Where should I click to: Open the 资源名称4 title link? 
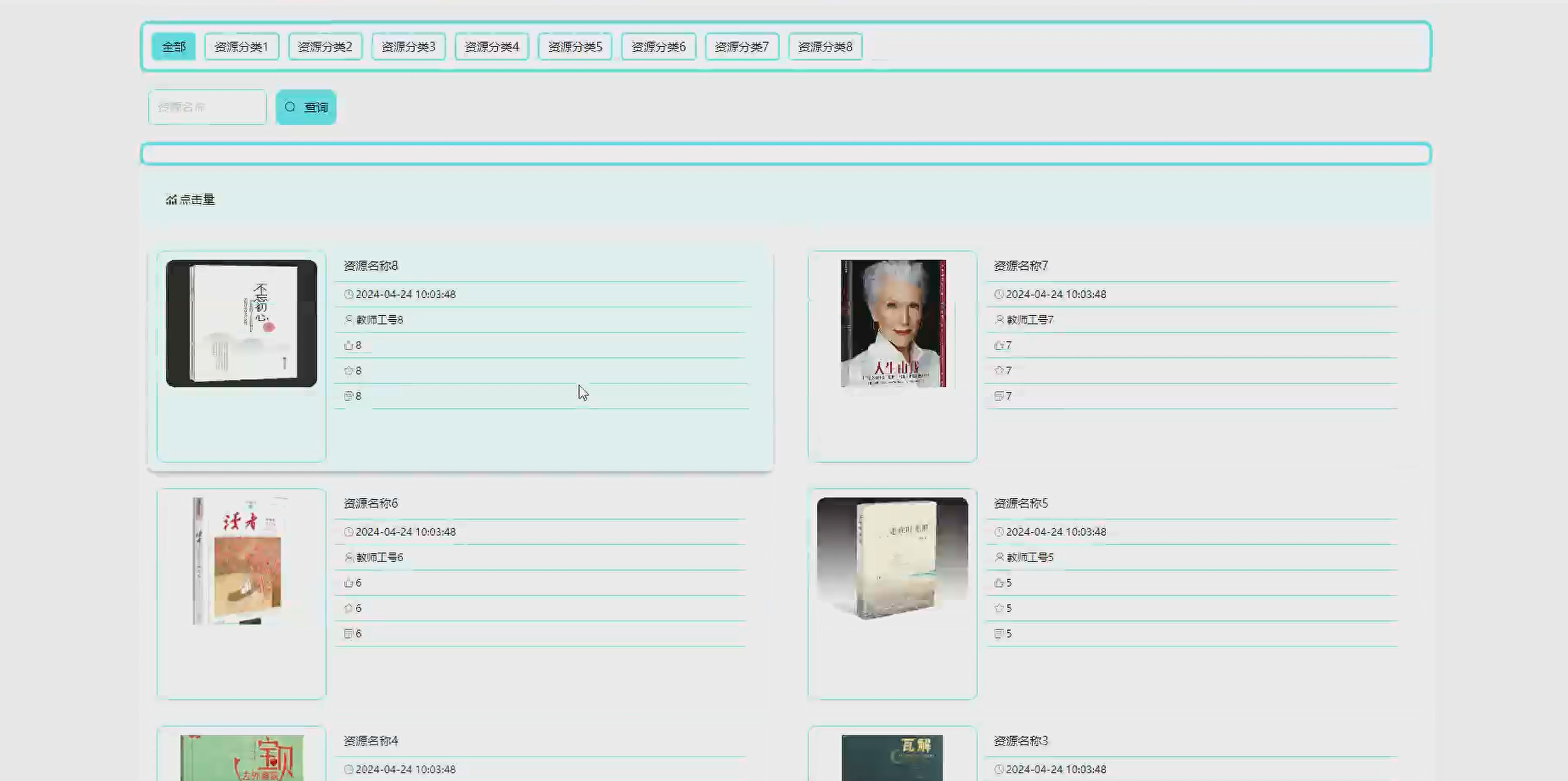click(371, 741)
